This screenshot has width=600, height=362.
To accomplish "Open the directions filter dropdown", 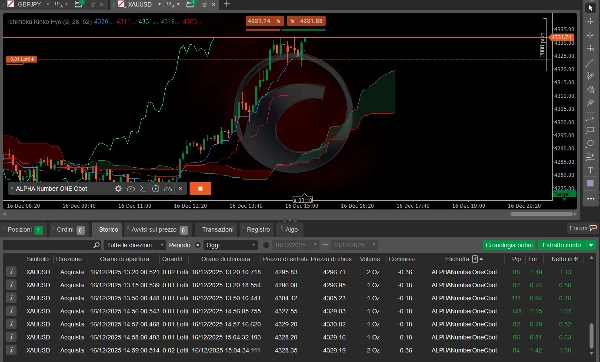I will (134, 245).
